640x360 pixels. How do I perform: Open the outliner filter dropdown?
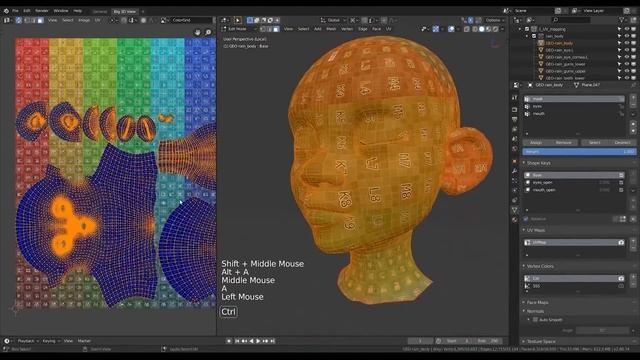(x=623, y=20)
